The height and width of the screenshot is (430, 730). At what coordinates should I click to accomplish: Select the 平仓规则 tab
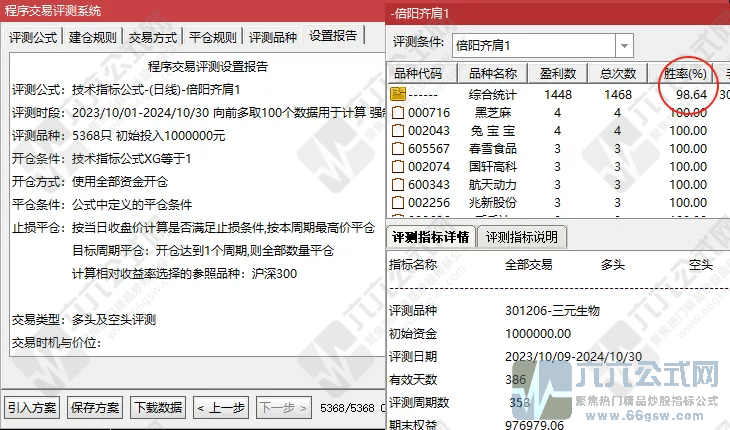point(213,38)
